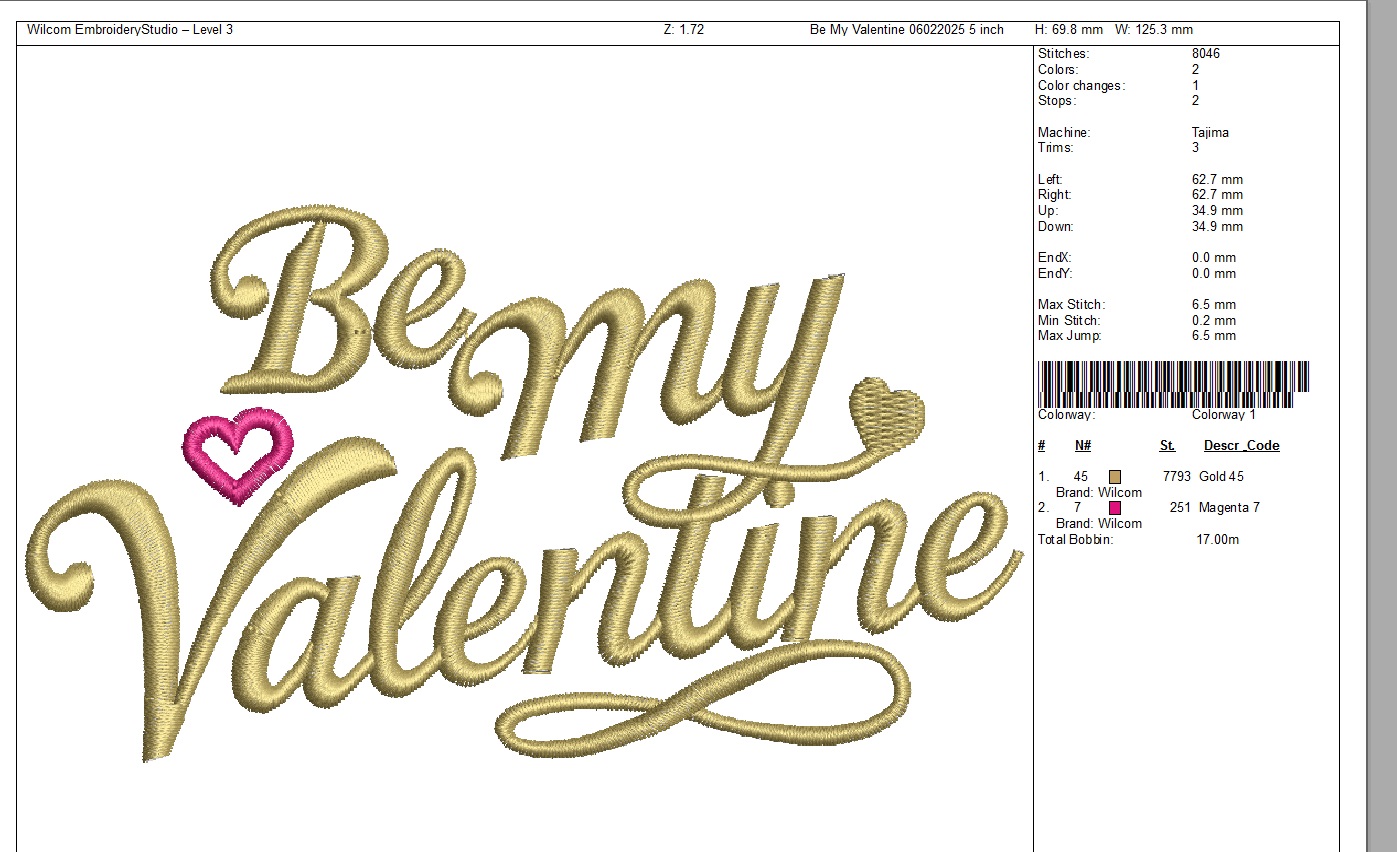This screenshot has width=1397, height=852.
Task: Click the Gold 45 description text
Action: [x=1221, y=477]
